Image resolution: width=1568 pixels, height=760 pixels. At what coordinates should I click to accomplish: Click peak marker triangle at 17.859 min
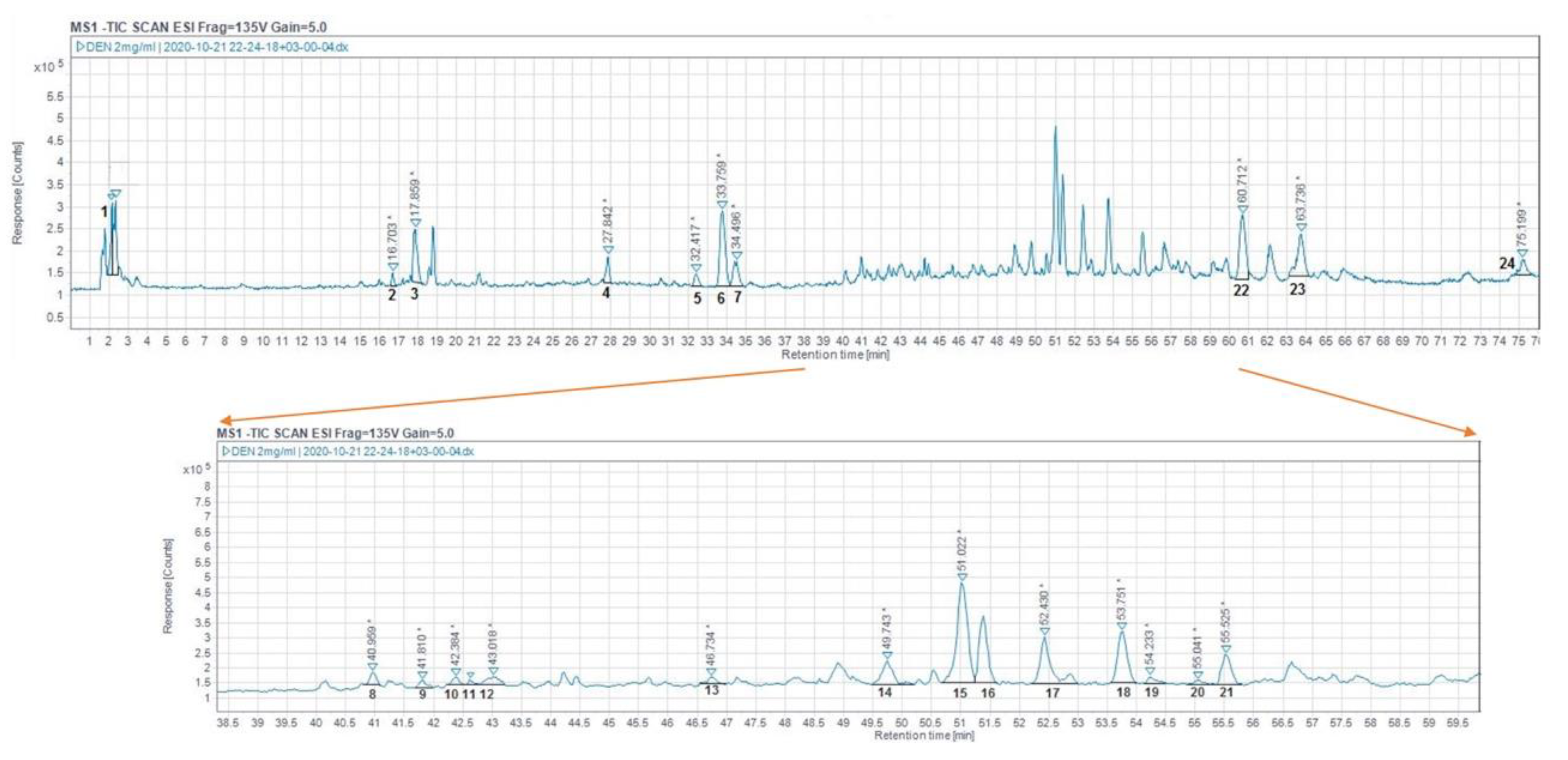416,223
